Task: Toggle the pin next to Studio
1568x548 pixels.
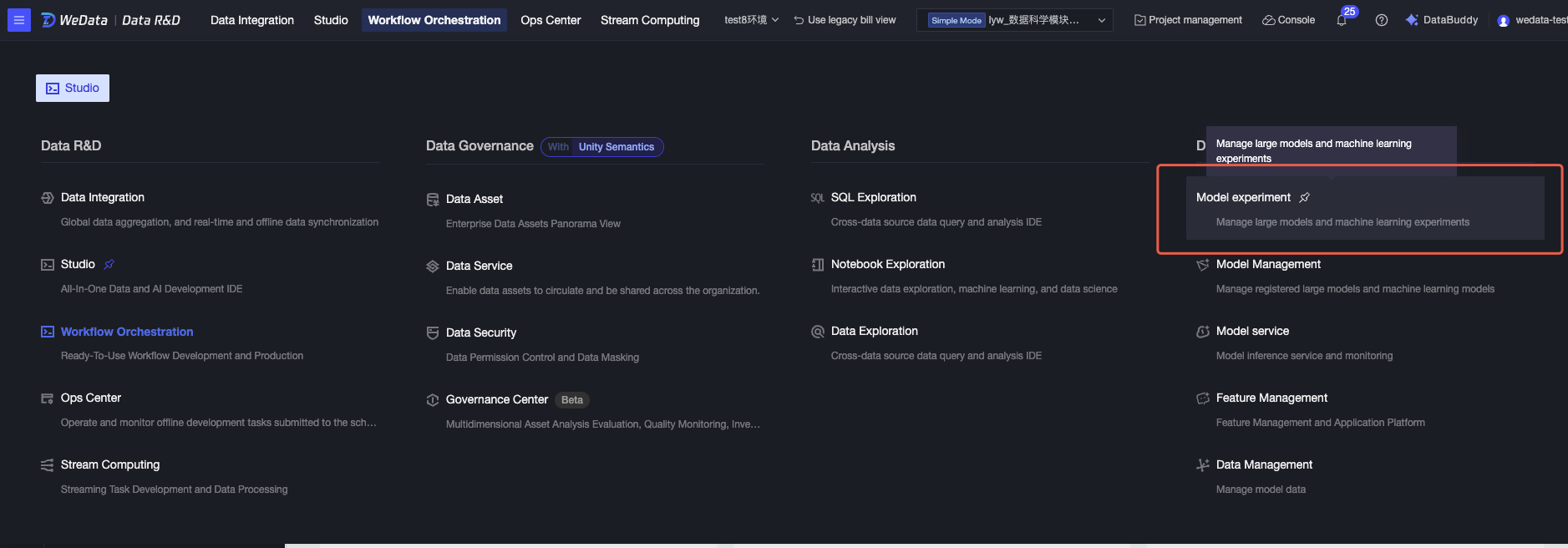Action: pos(109,264)
